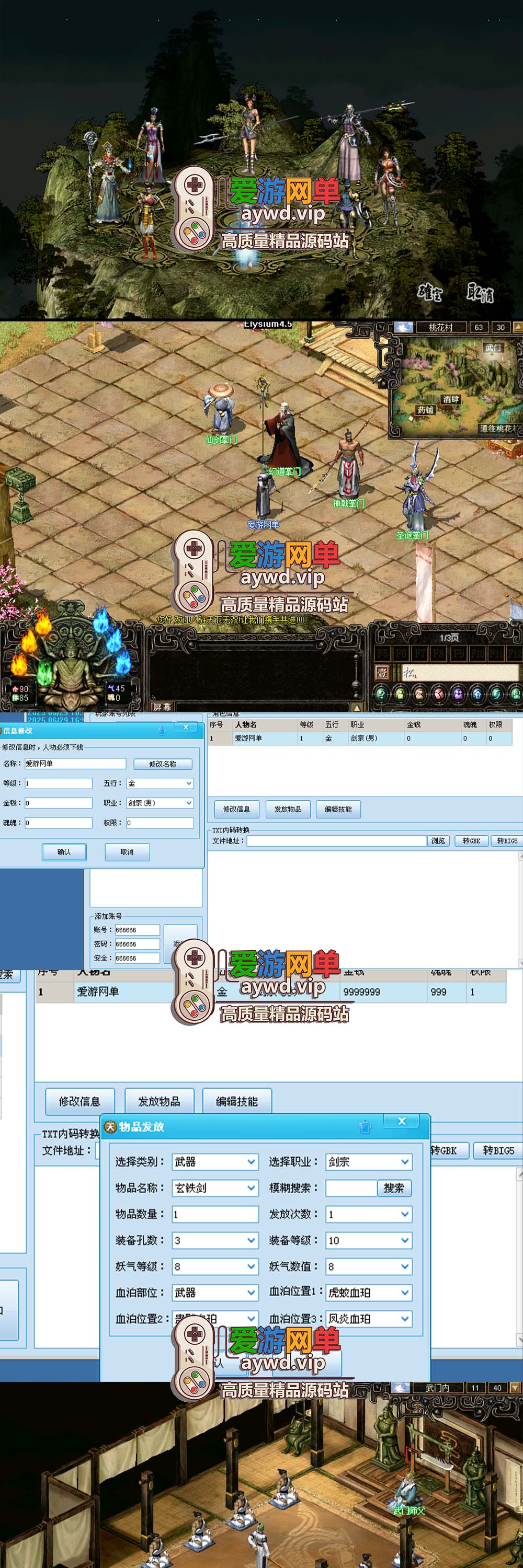This screenshot has height=1568, width=523.
Task: Click the 金钱 input field in 信息修改
Action: [58, 803]
